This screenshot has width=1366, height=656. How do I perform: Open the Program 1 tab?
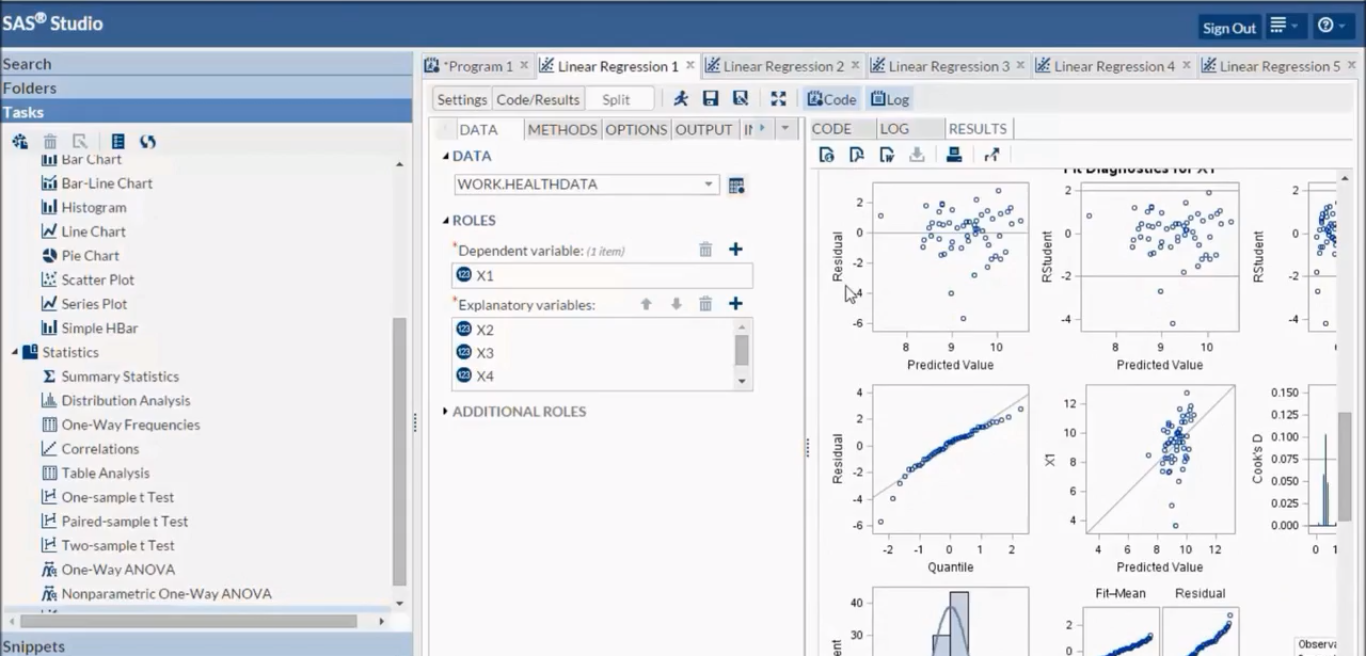coord(479,66)
